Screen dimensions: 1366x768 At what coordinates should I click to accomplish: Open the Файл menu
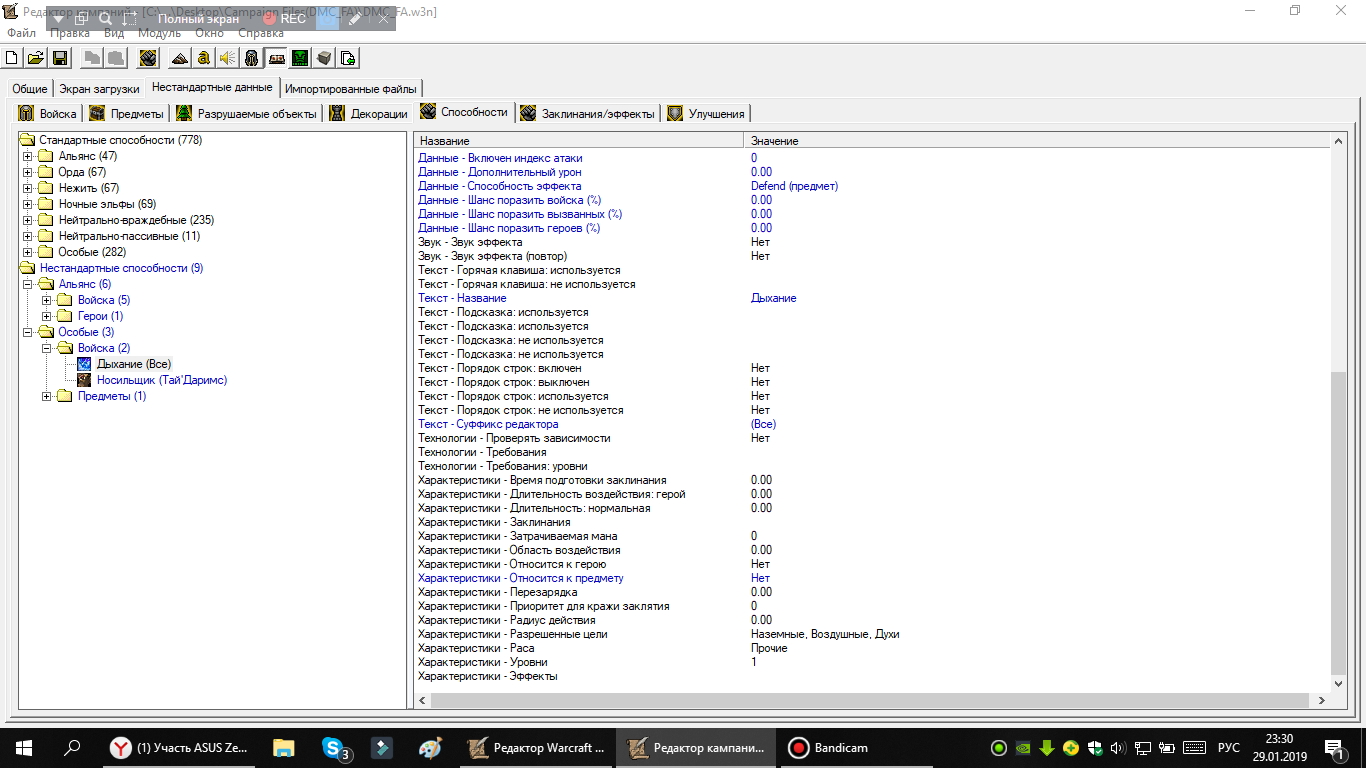[21, 33]
